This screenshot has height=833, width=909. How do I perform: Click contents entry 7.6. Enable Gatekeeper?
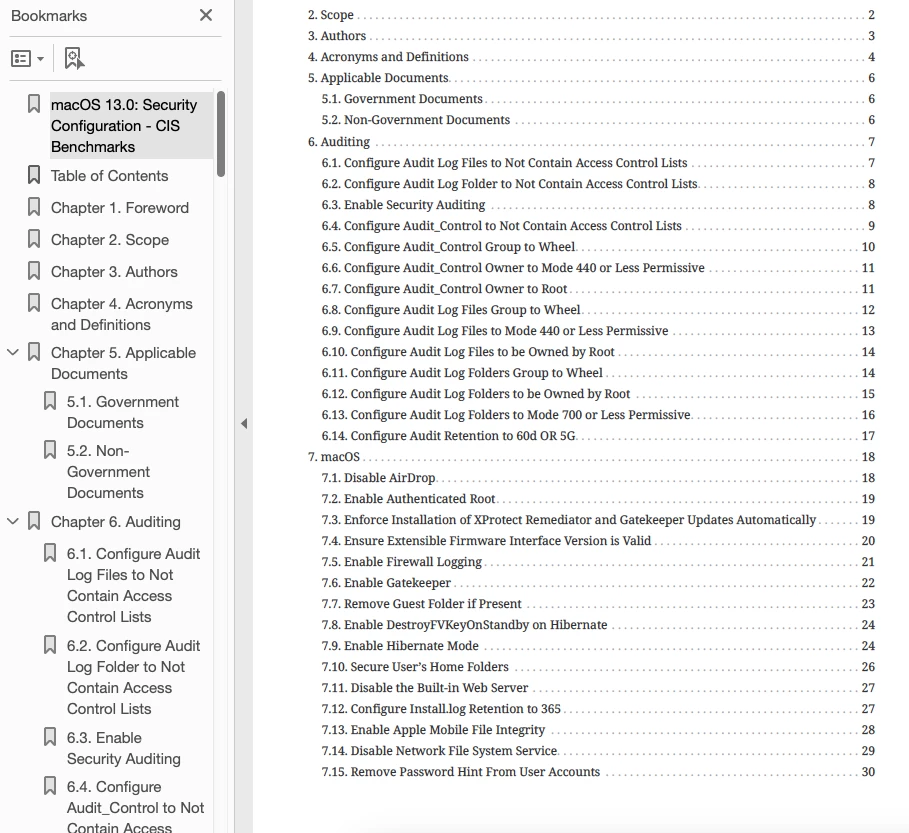pos(386,583)
